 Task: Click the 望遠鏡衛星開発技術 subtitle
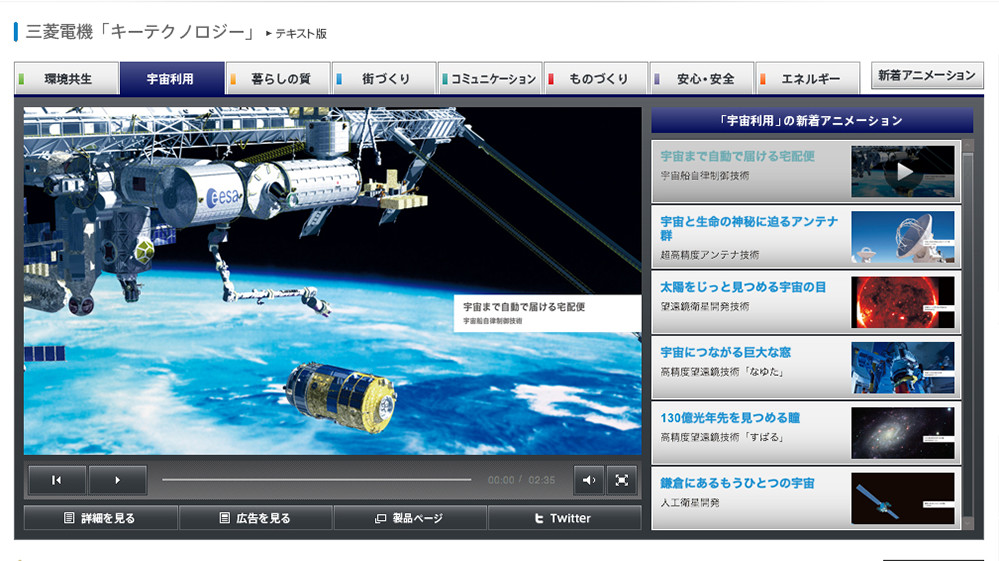pos(705,306)
